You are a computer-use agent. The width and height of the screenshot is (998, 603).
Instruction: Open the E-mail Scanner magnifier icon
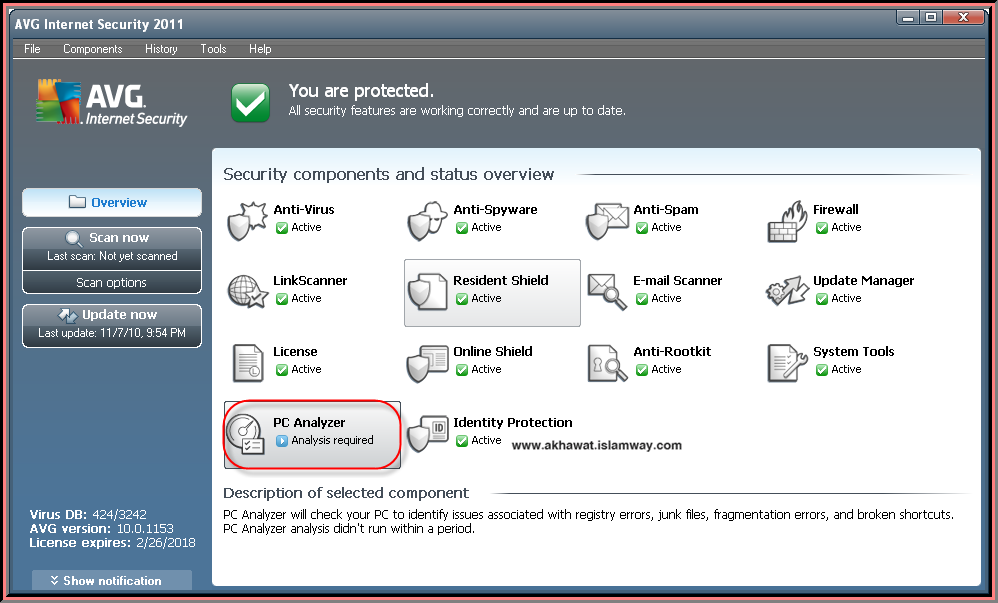(607, 292)
